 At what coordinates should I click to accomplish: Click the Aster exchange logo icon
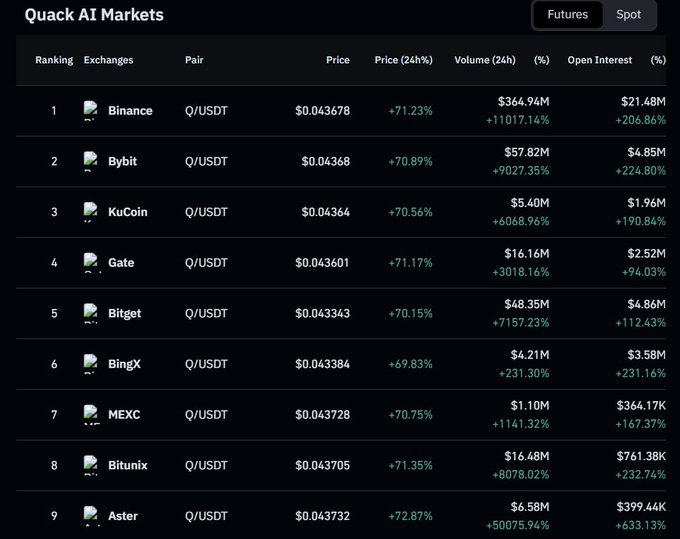[x=91, y=516]
